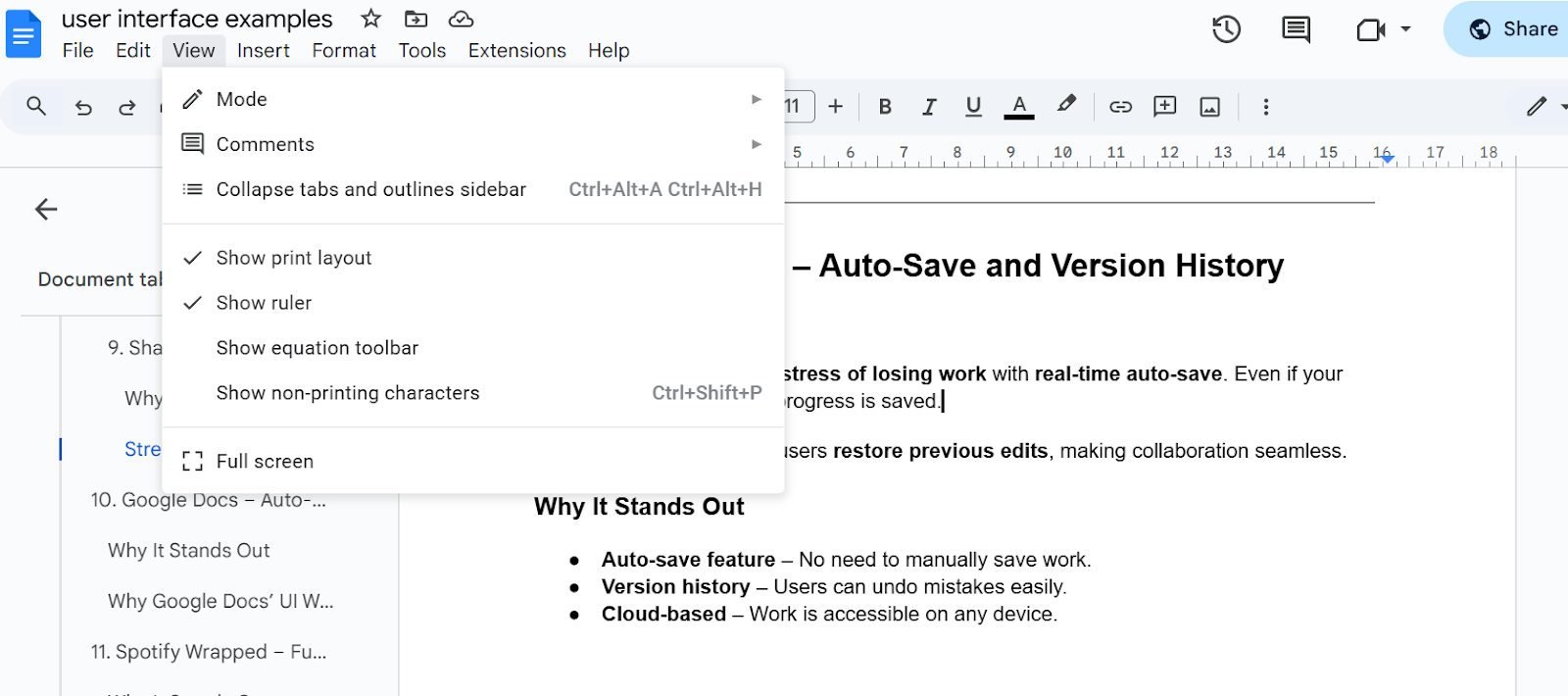Start a call with the camera icon
The height and width of the screenshot is (696, 1568).
click(x=1370, y=29)
